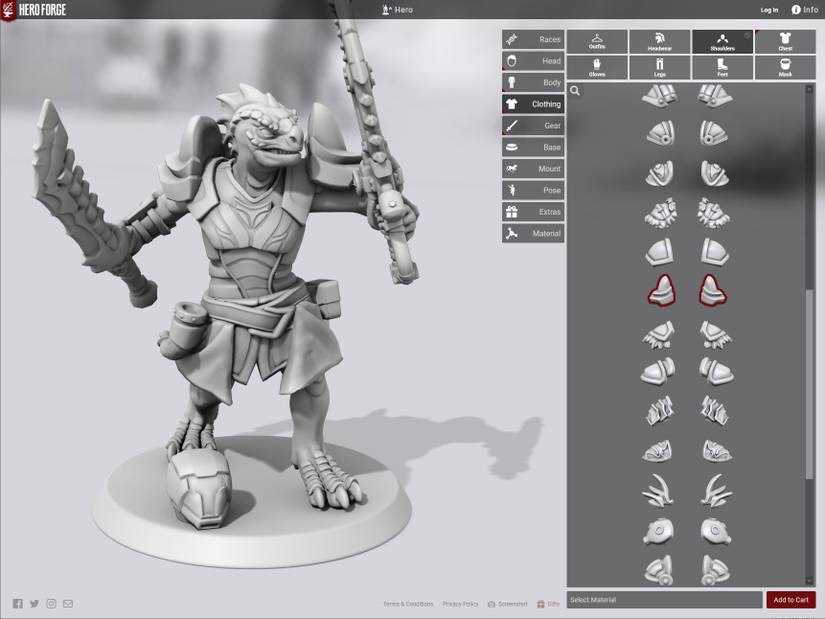Select the plain plate left pauldron above selected one

click(659, 252)
